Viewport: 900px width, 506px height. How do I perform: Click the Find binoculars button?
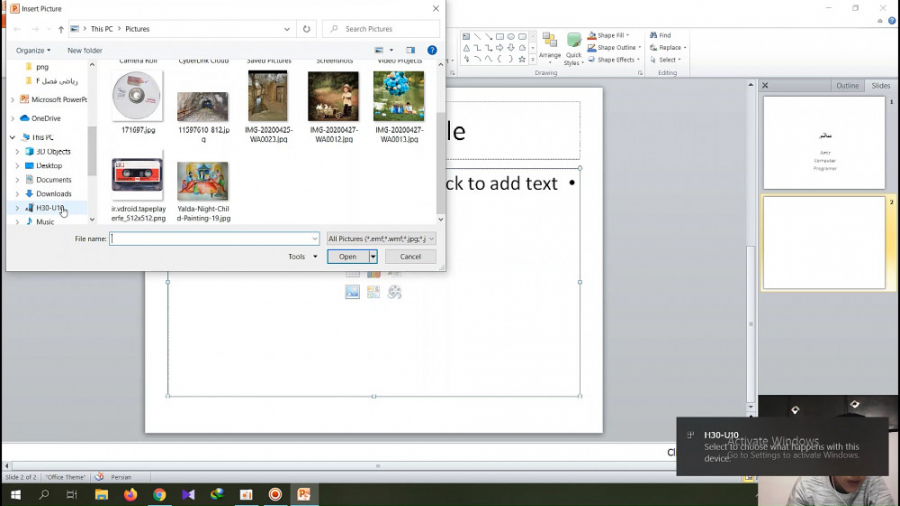(660, 35)
